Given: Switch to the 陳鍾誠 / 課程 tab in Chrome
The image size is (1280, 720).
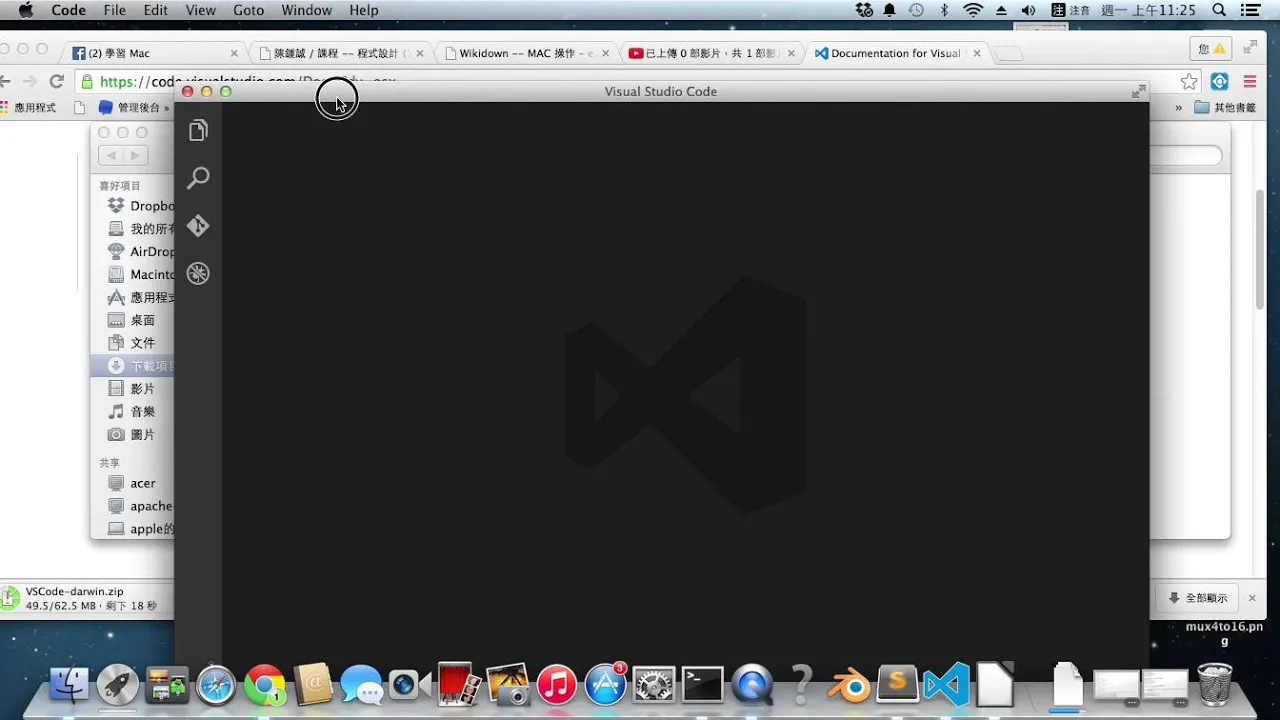Looking at the screenshot, I should (340, 53).
